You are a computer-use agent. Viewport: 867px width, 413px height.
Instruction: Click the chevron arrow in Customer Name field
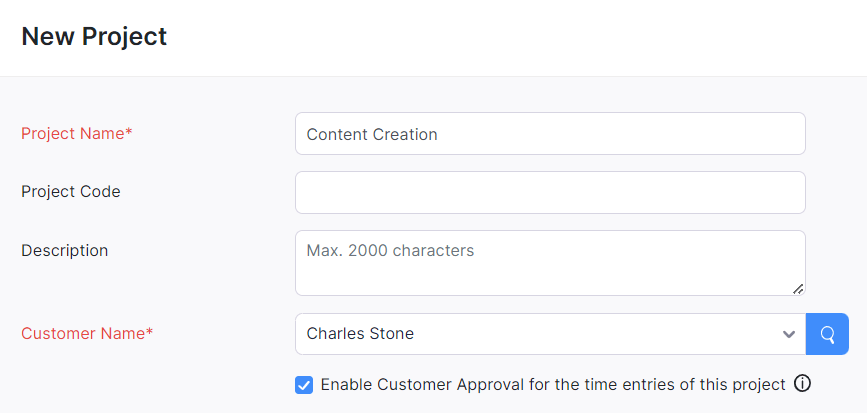coord(789,334)
